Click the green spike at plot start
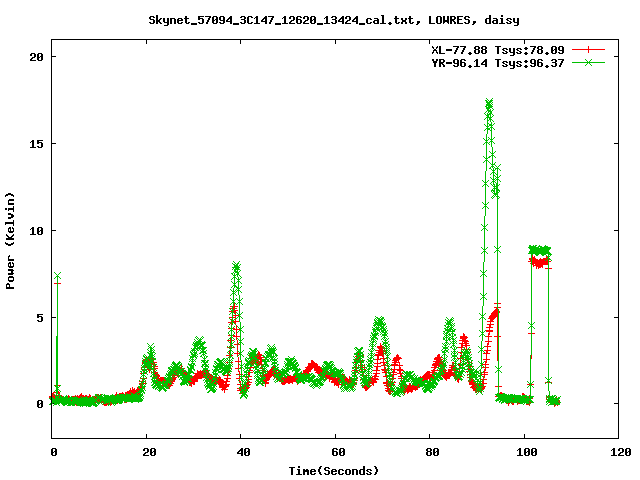The width and height of the screenshot is (640, 480). [57, 276]
